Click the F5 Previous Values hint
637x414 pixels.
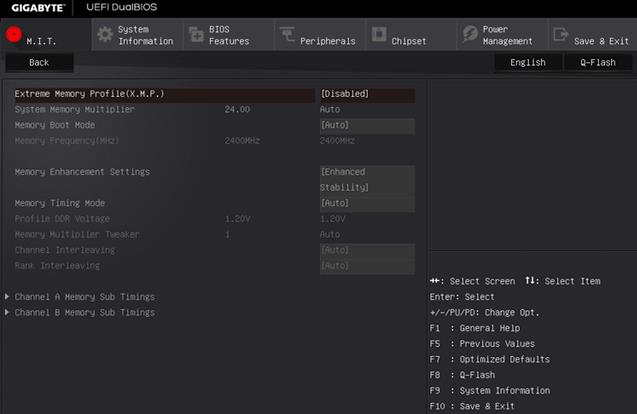482,344
